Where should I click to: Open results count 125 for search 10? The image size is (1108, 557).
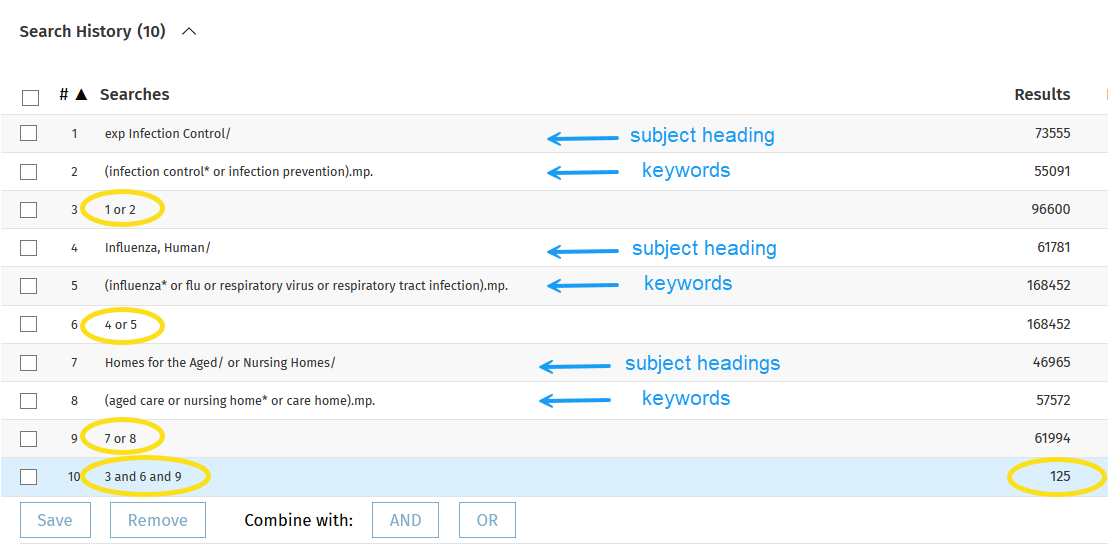pyautogui.click(x=1059, y=476)
